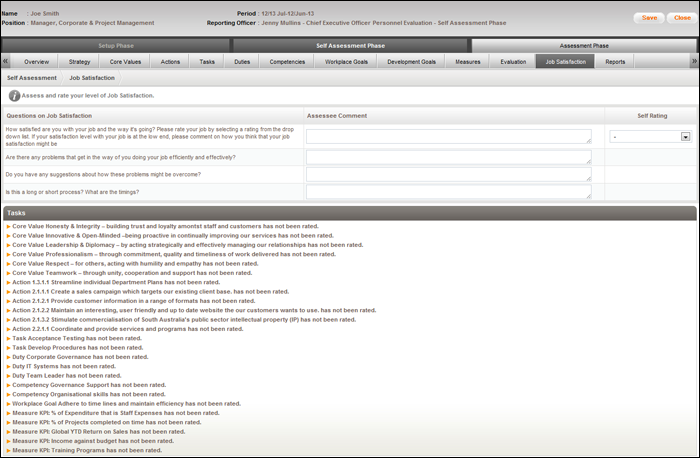Click arrow beside Action 2.1.1.1 sales campaign

8,292
